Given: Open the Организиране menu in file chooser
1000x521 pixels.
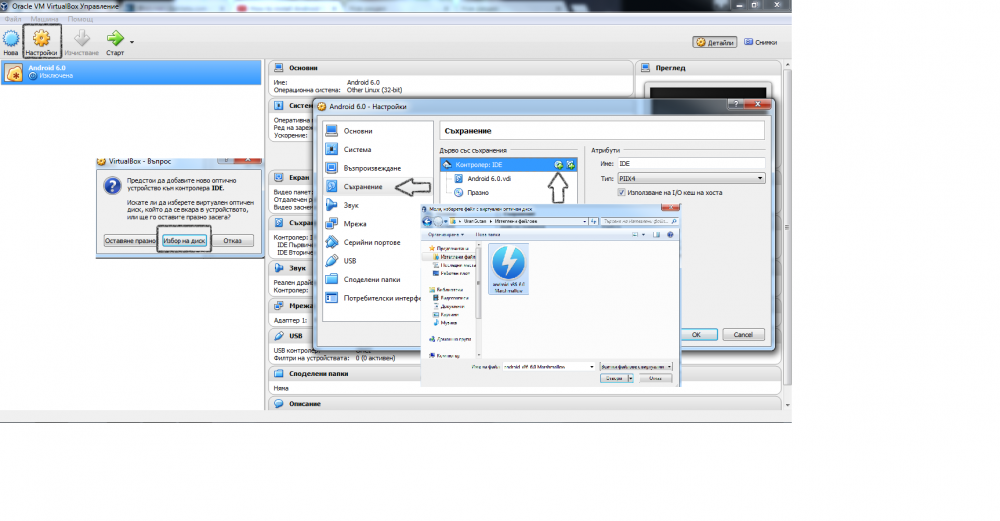Looking at the screenshot, I should click(446, 235).
